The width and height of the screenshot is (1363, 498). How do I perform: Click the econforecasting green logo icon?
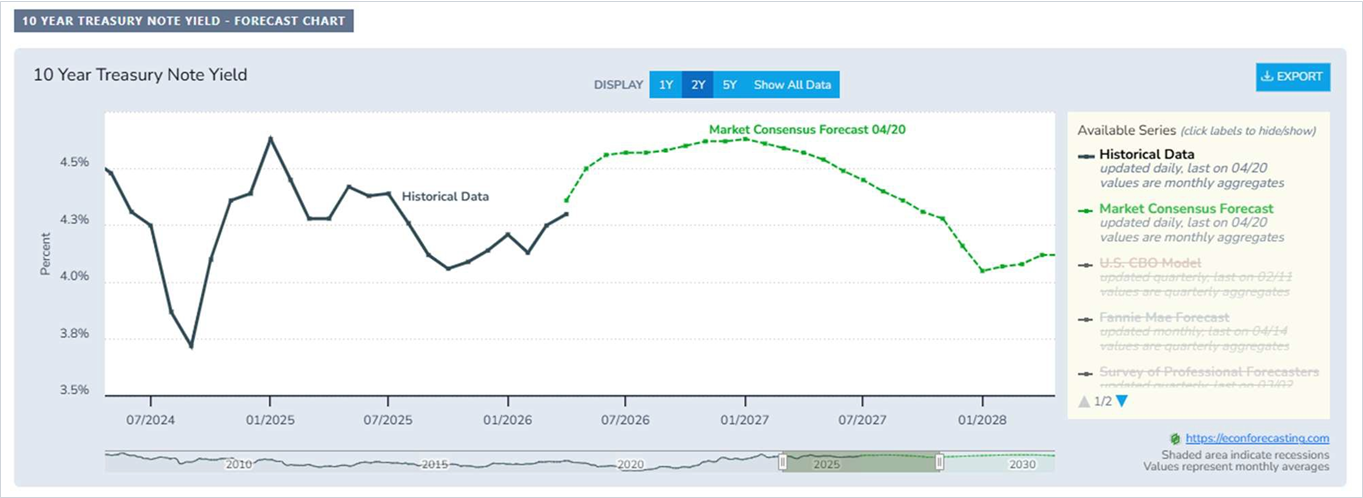coord(1175,438)
